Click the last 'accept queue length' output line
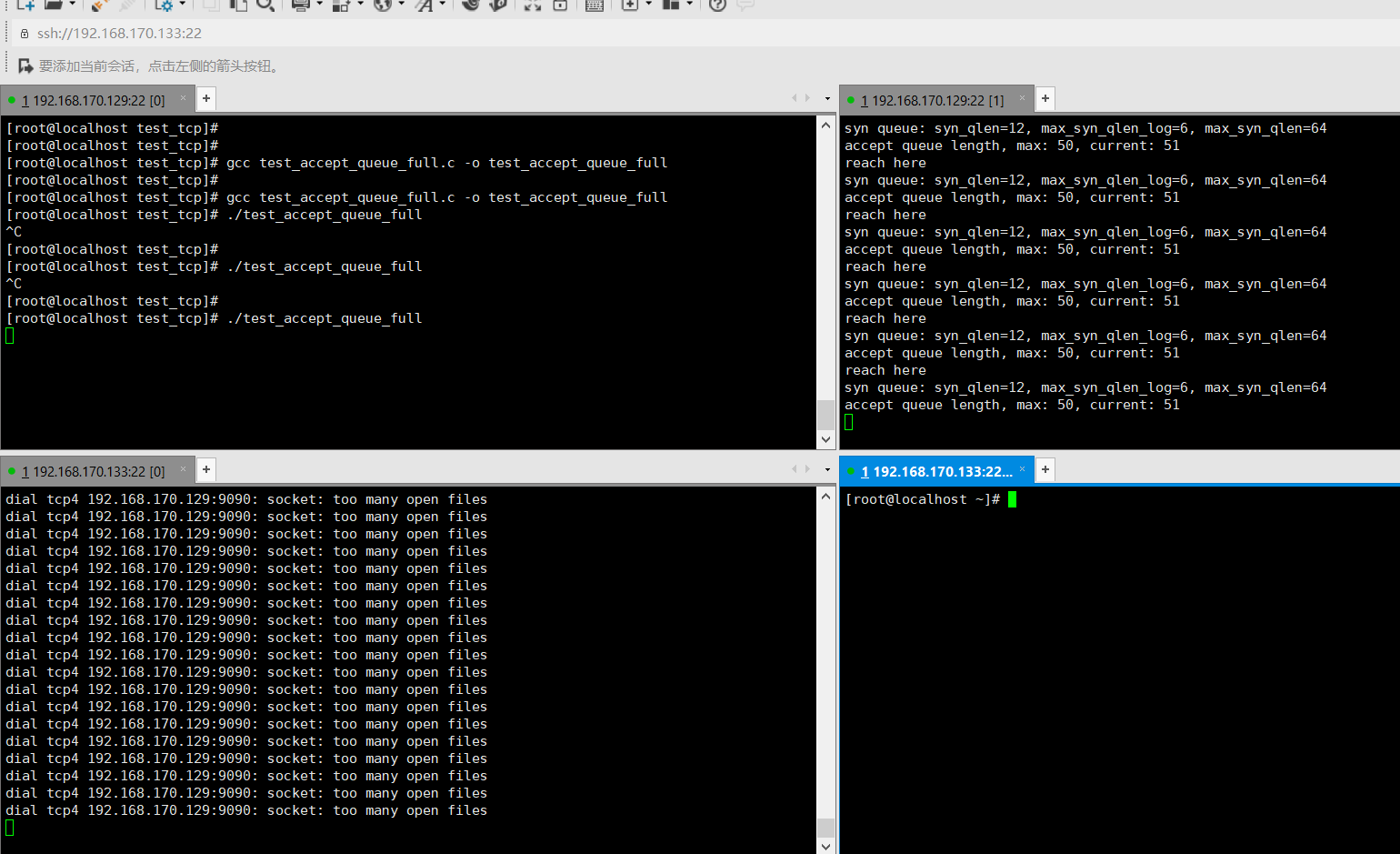1400x854 pixels. pyautogui.click(x=1012, y=405)
